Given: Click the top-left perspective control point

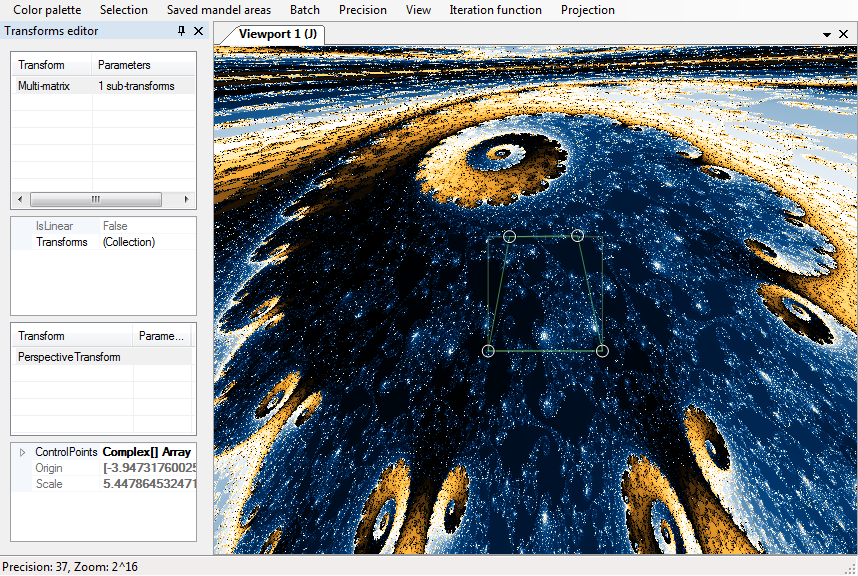Looking at the screenshot, I should pyautogui.click(x=509, y=236).
